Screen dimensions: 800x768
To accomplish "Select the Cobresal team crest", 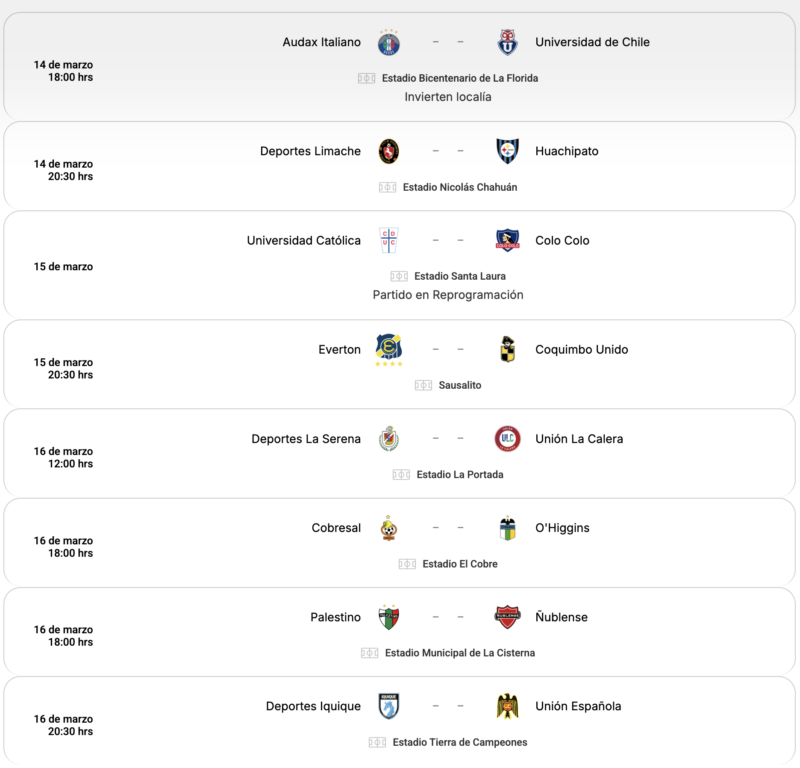I will click(388, 528).
